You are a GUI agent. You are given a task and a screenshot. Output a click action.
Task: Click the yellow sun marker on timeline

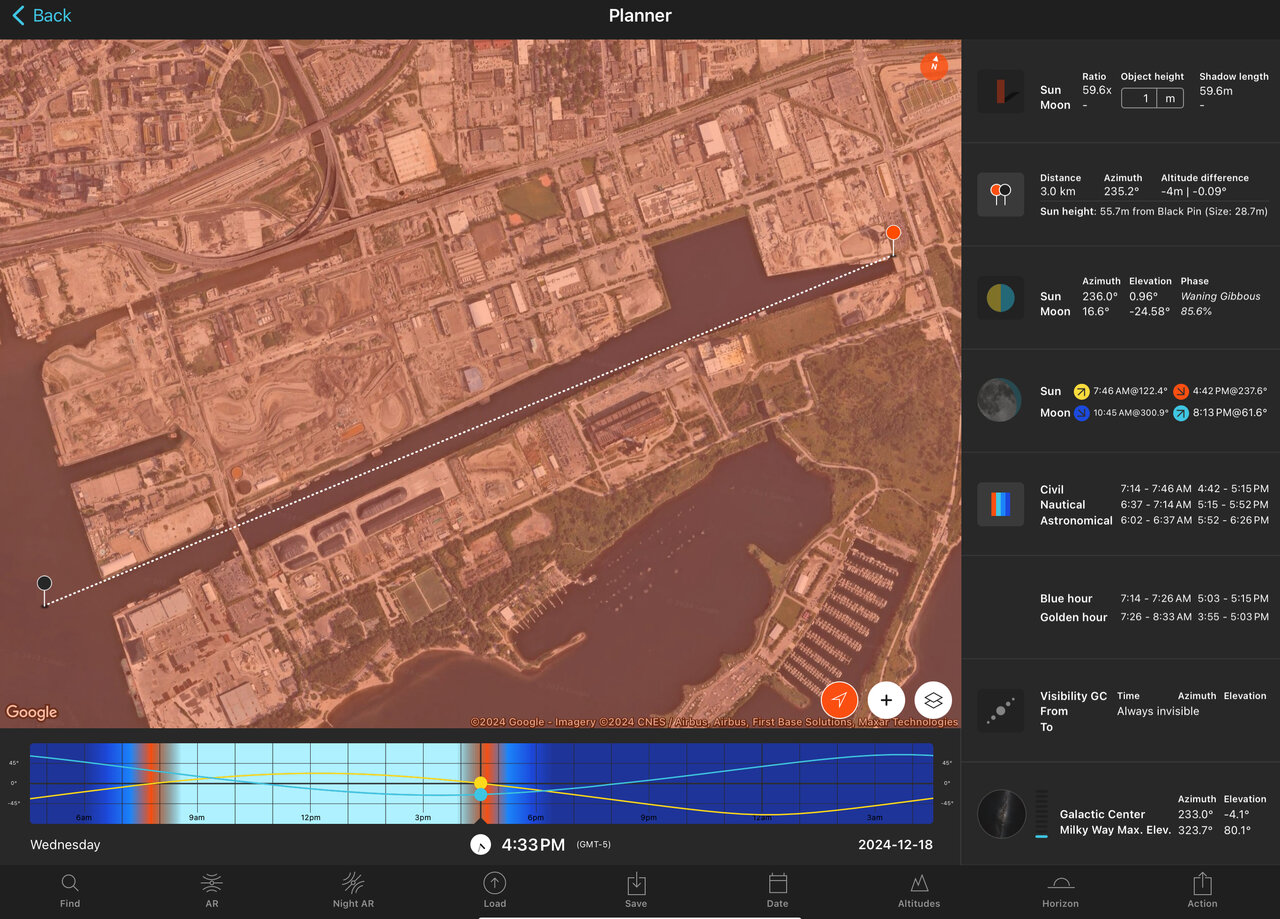pyautogui.click(x=481, y=782)
